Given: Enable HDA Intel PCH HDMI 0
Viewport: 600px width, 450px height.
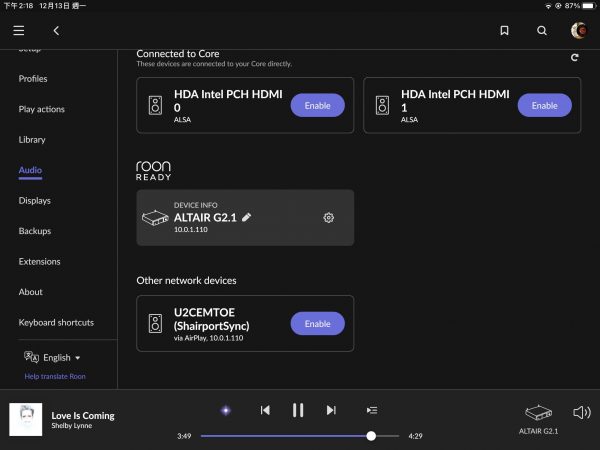Looking at the screenshot, I should (x=318, y=105).
